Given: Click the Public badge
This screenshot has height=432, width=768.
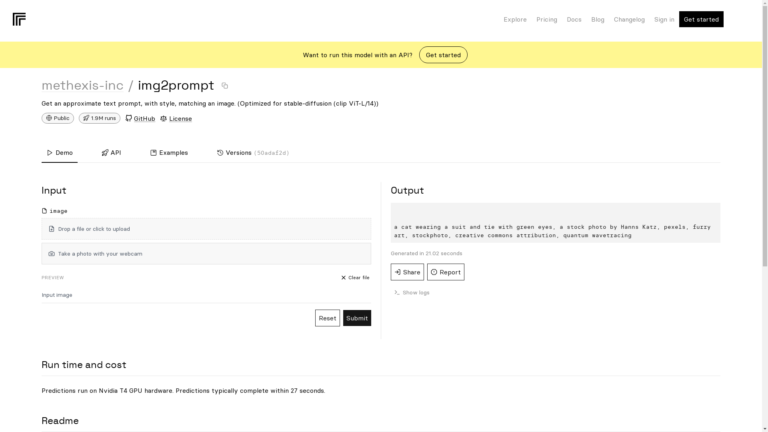Looking at the screenshot, I should point(58,118).
